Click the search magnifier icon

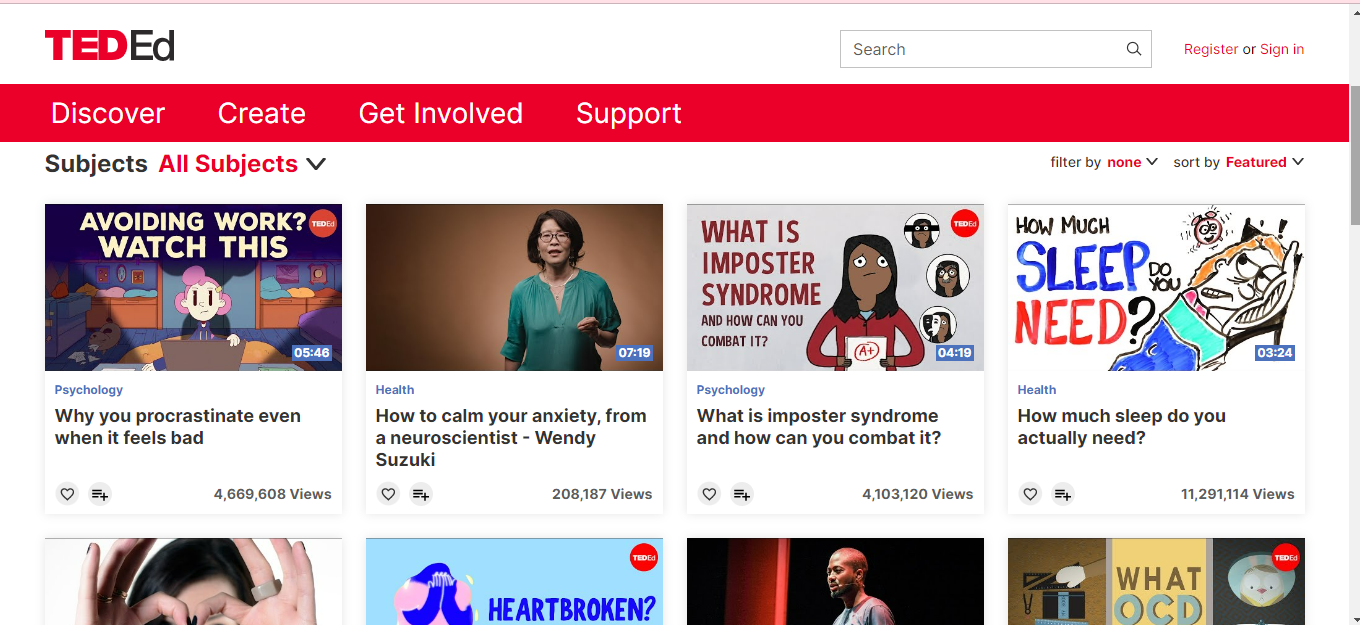pos(1133,49)
